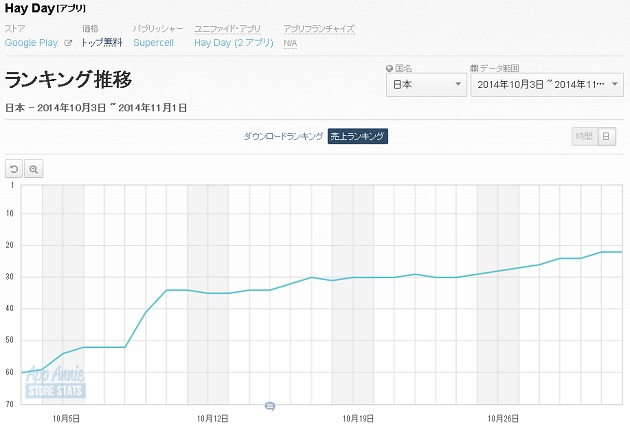Click the トップ無料 price text
630x425 pixels.
coord(102,43)
